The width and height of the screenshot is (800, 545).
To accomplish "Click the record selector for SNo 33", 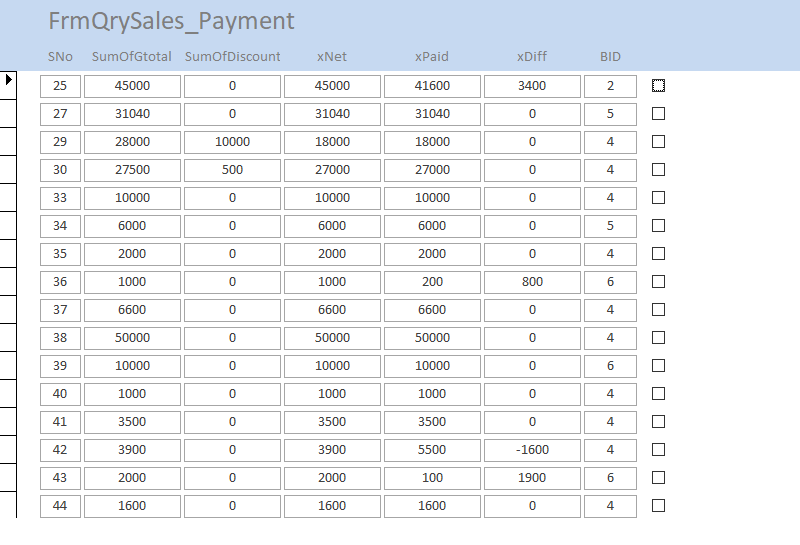I will (8, 198).
